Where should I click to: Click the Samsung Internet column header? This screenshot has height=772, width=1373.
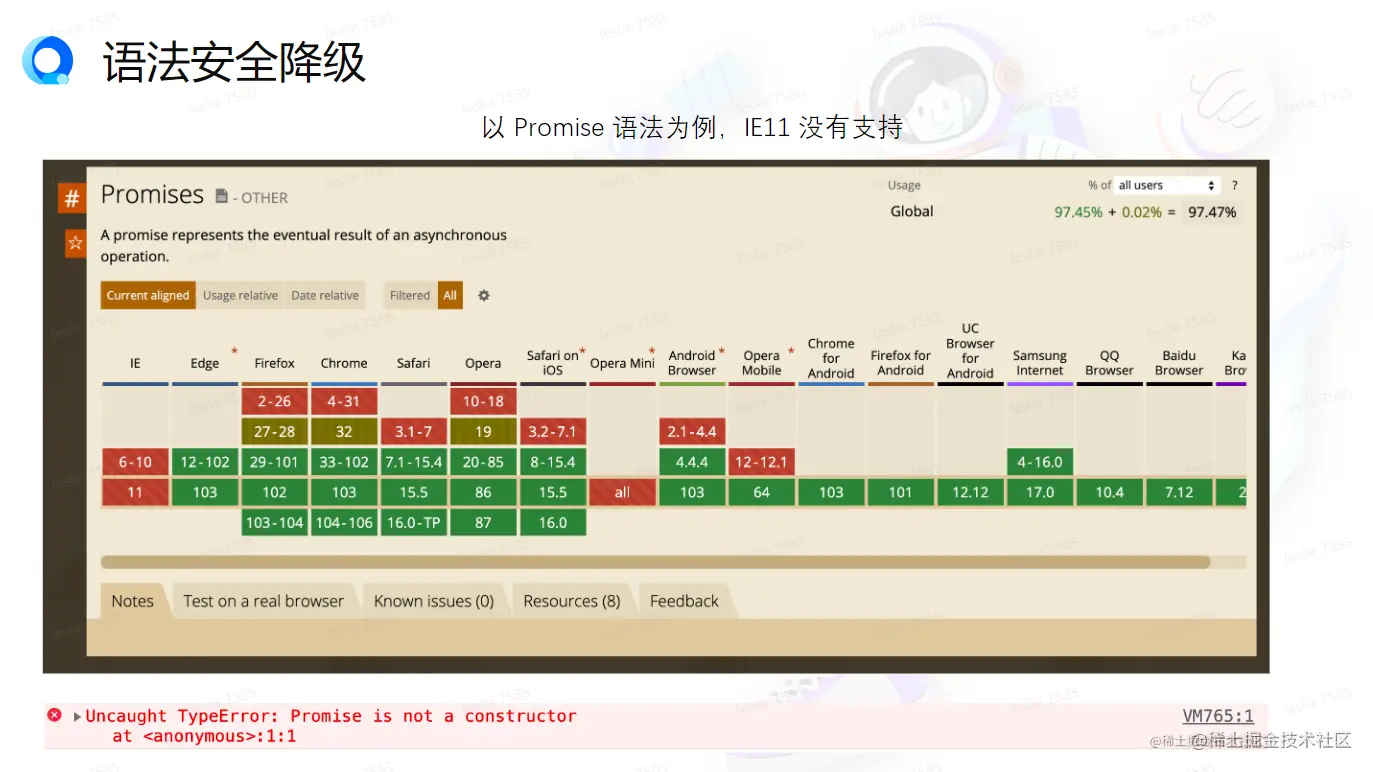coord(1040,363)
